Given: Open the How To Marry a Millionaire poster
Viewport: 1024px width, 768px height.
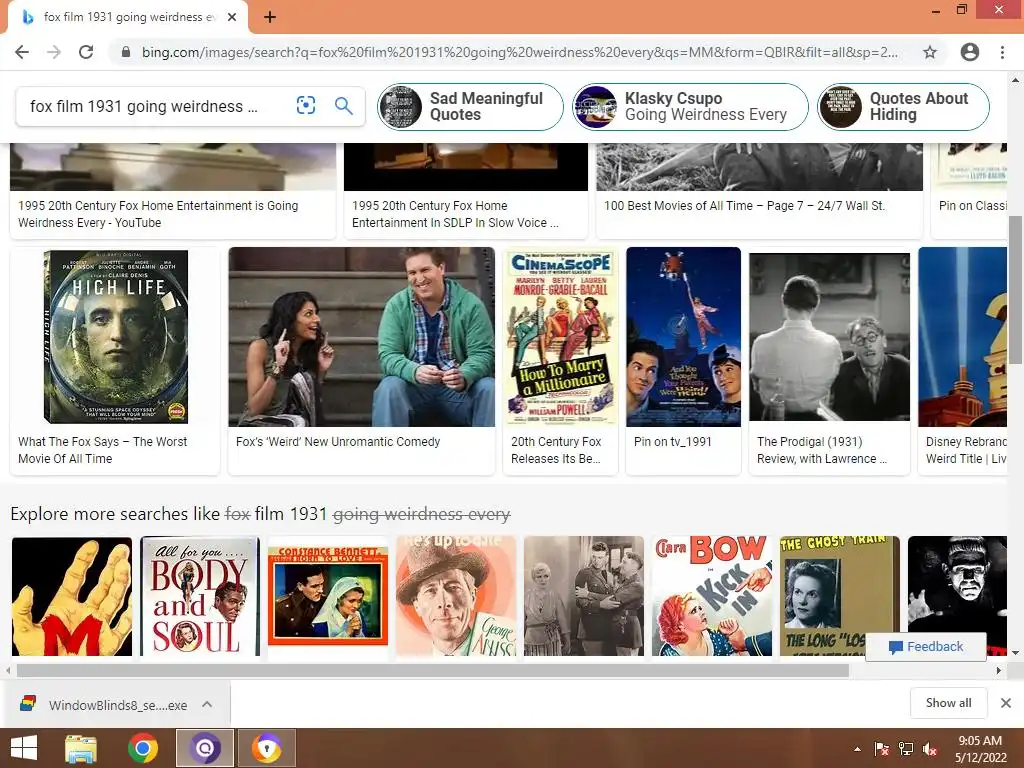Looking at the screenshot, I should pos(560,337).
